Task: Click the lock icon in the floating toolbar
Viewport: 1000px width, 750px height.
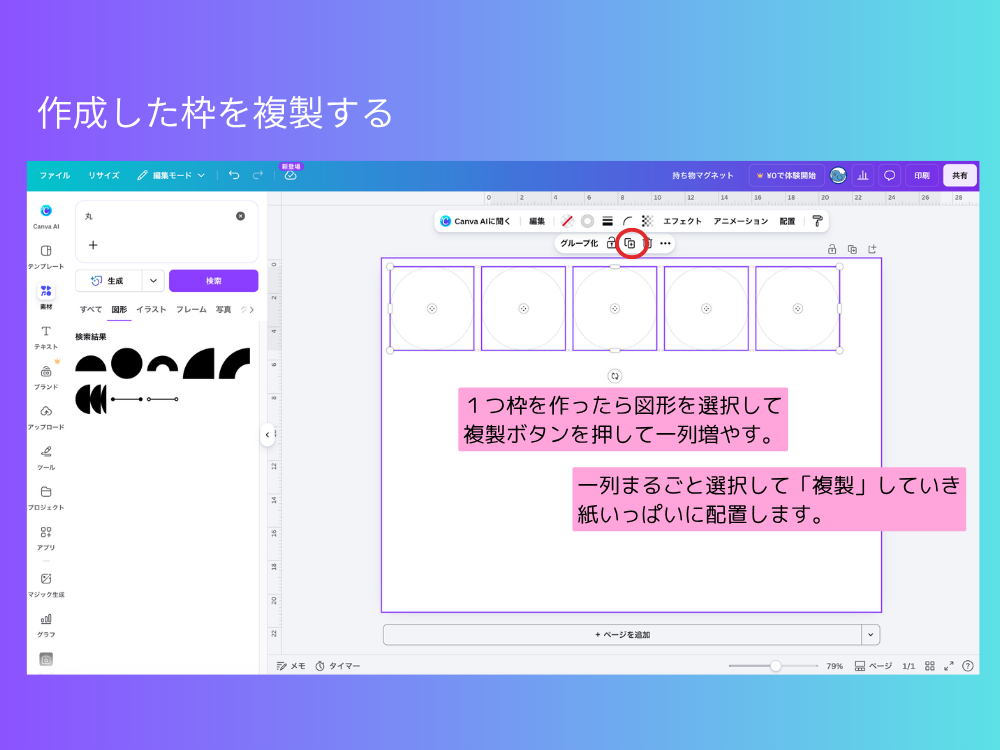Action: point(611,243)
